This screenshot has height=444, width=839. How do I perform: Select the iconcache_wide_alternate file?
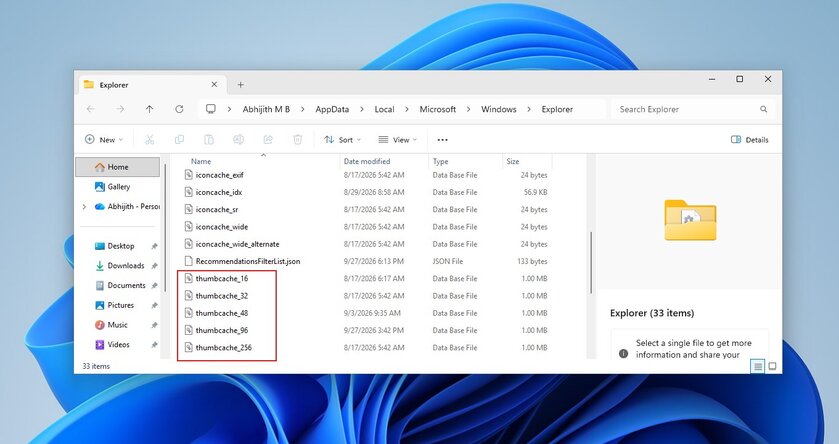(x=238, y=244)
